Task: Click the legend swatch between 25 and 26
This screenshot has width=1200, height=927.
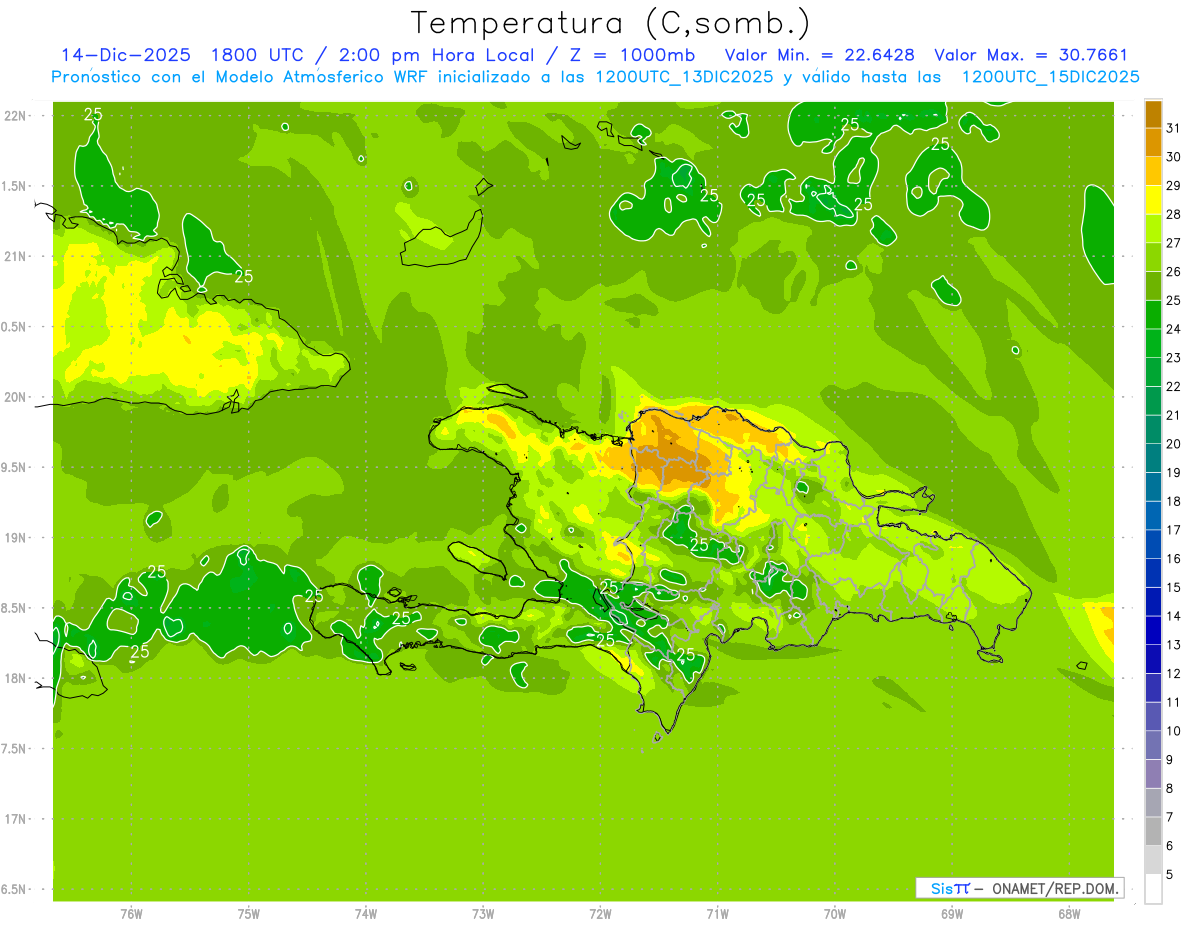Action: point(1153,286)
